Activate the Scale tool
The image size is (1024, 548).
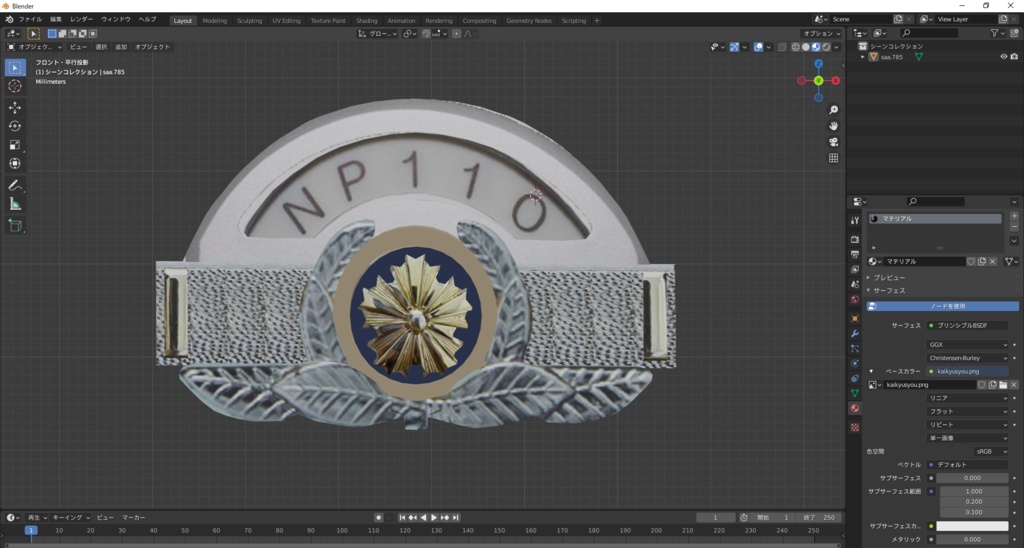pos(15,145)
